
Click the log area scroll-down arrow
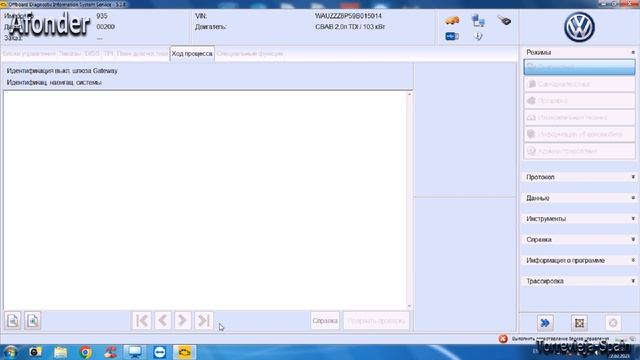[409, 306]
